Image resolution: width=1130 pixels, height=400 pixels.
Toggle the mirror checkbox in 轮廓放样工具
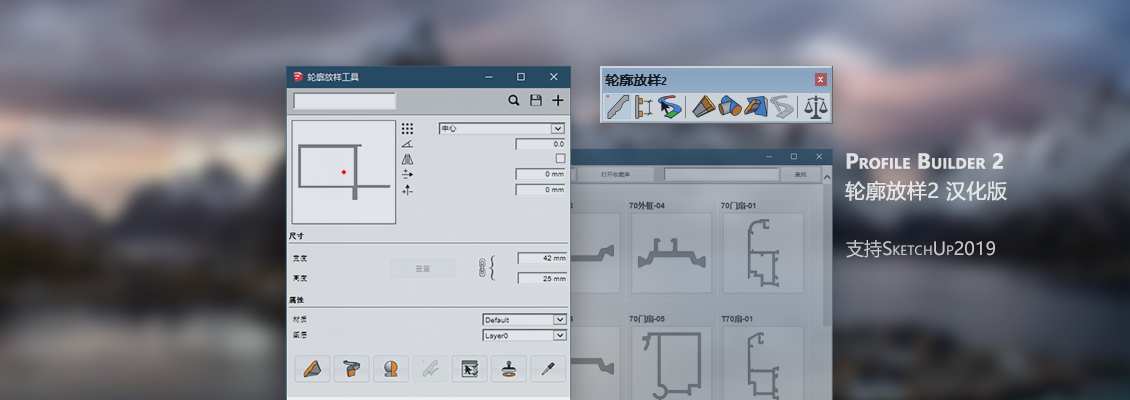pos(561,159)
